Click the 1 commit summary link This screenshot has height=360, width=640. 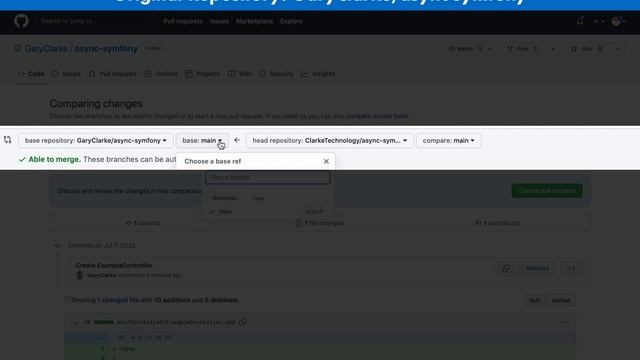click(143, 223)
